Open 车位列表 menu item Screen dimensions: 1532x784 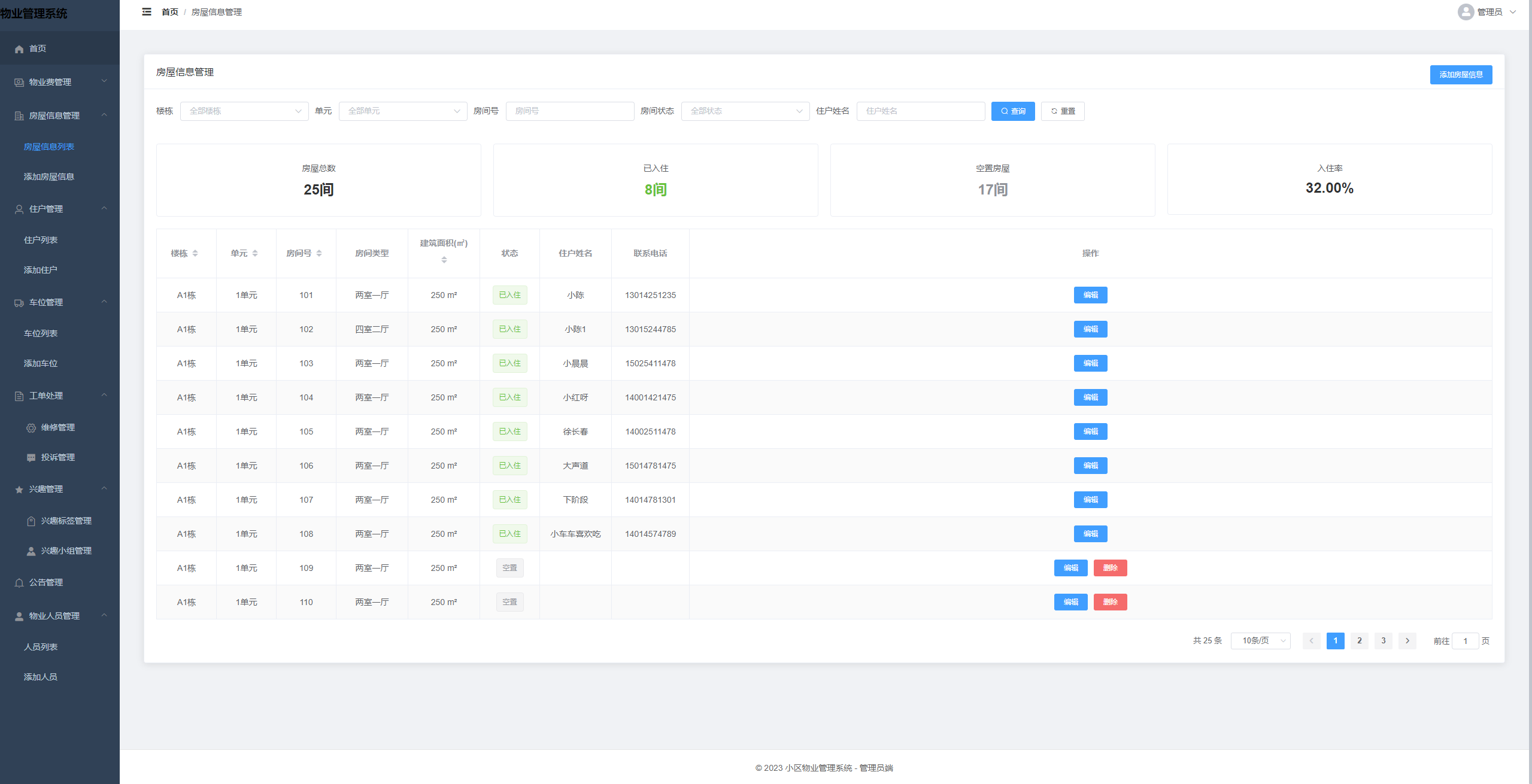[x=41, y=333]
